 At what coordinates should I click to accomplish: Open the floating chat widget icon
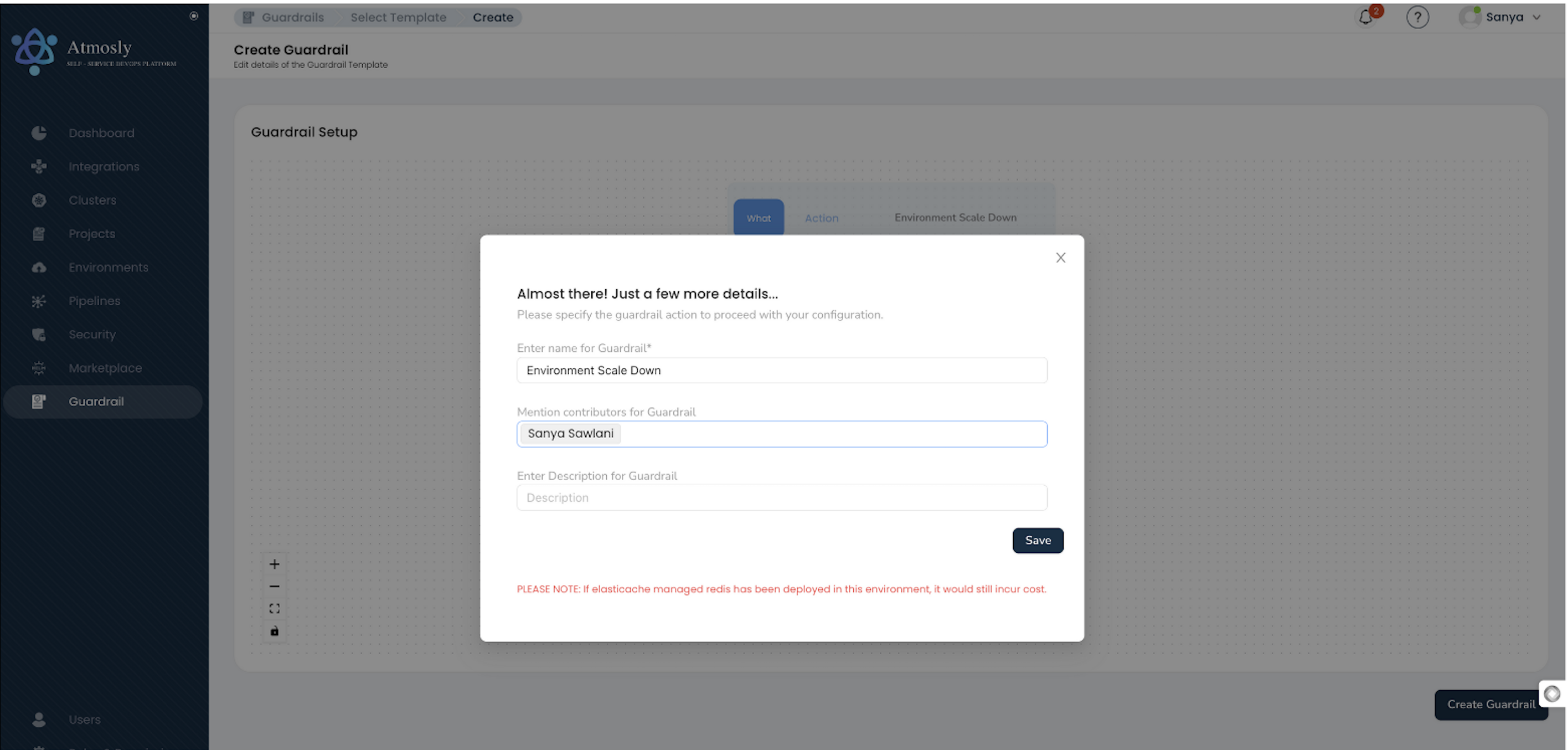coord(1551,694)
